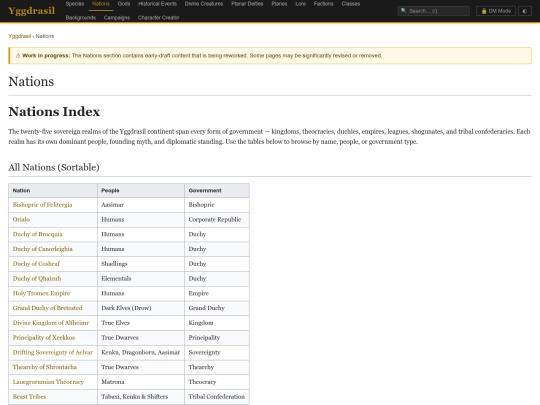
Task: Go to Historical Events section
Action: [157, 4]
